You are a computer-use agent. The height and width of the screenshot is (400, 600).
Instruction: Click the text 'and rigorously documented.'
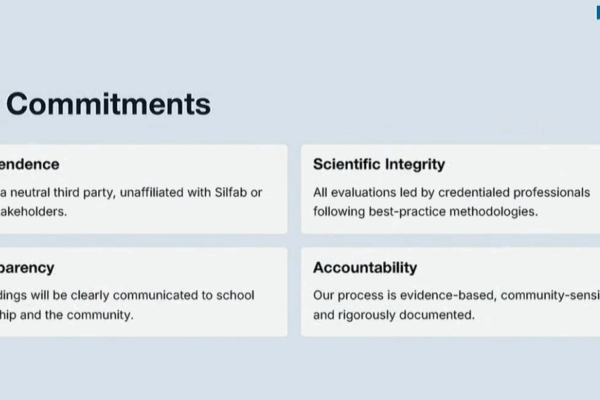(394, 315)
